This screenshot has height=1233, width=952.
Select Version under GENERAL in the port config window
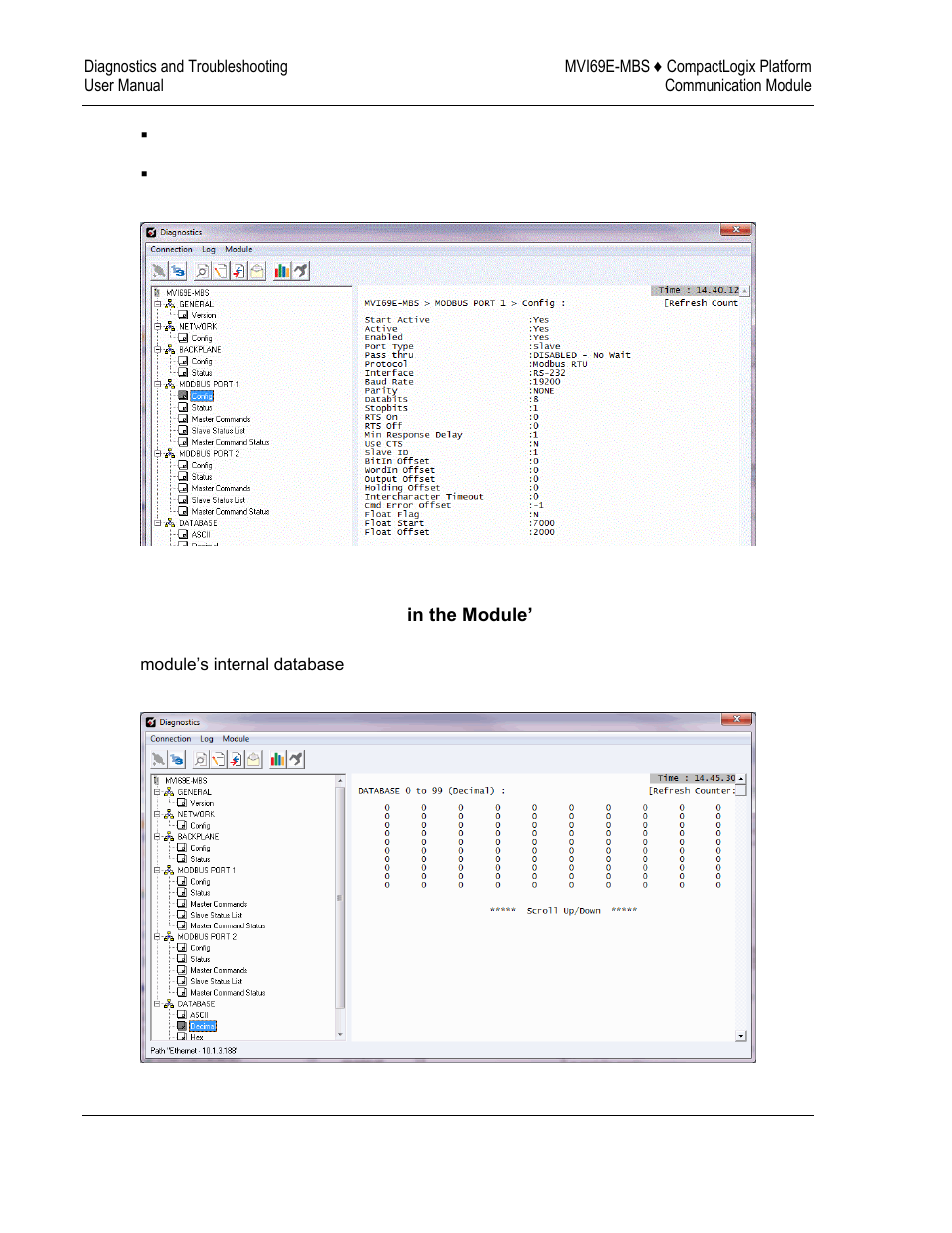204,315
